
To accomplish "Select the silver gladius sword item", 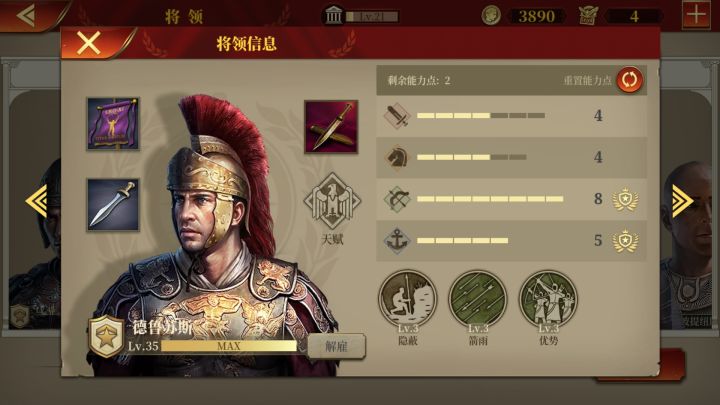I will (x=113, y=205).
